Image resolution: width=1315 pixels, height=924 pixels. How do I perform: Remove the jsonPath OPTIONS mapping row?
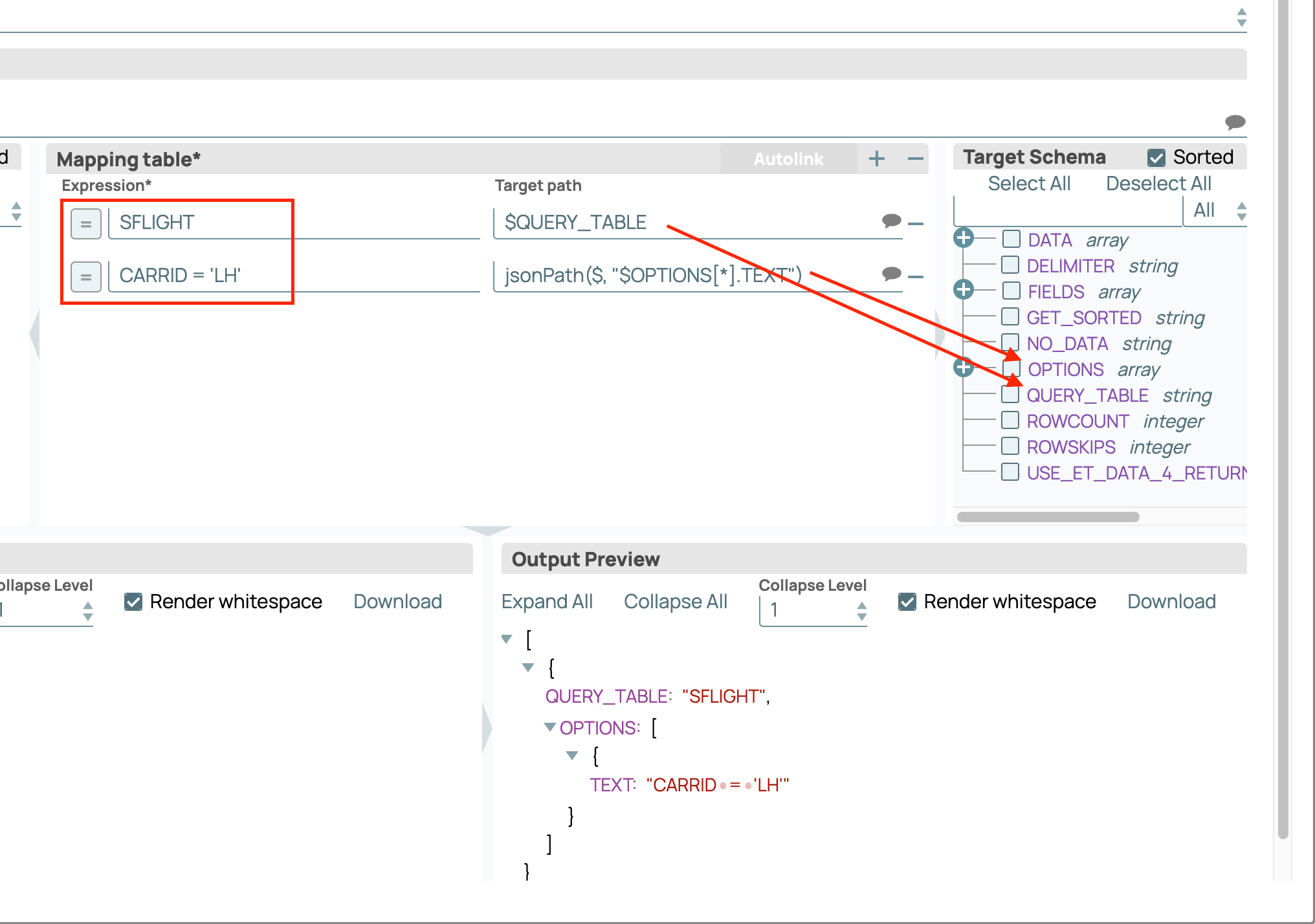click(x=915, y=277)
